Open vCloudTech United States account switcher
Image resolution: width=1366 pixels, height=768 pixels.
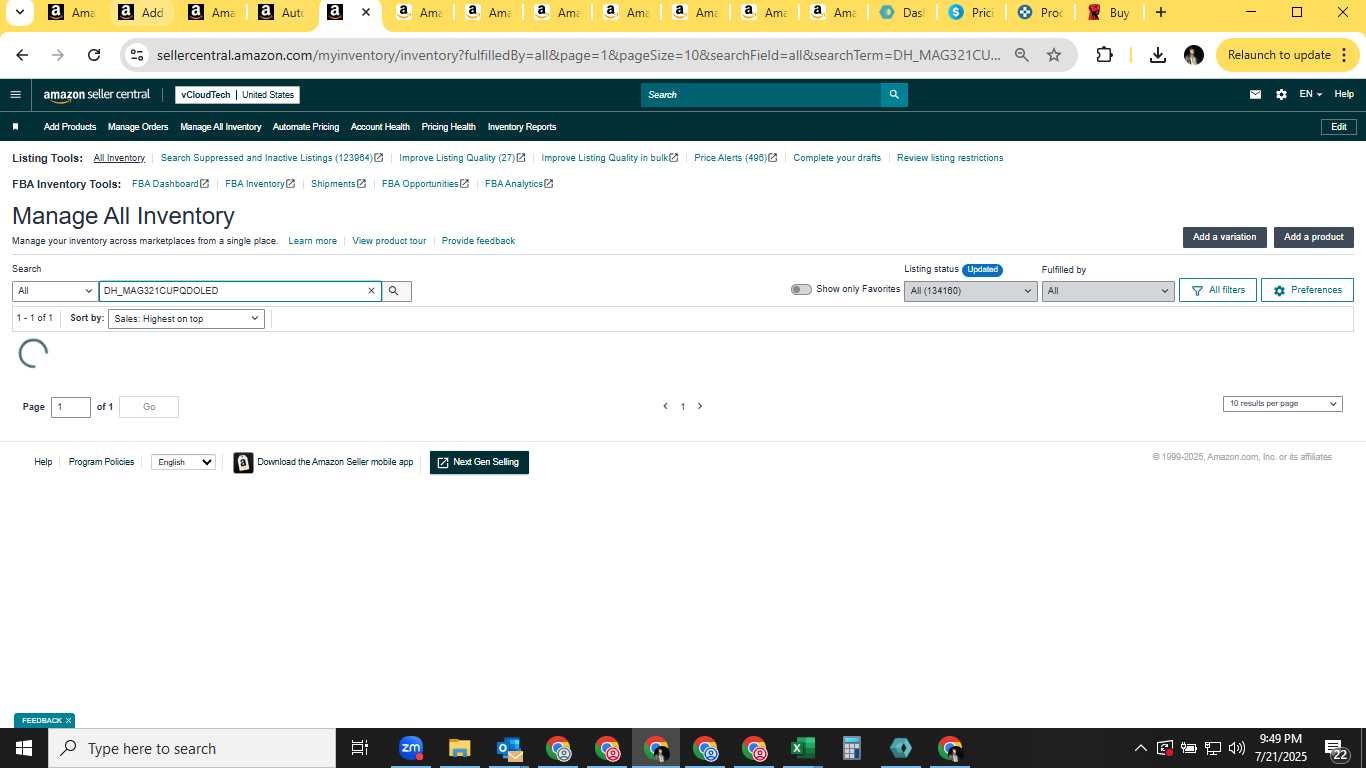[x=237, y=95]
